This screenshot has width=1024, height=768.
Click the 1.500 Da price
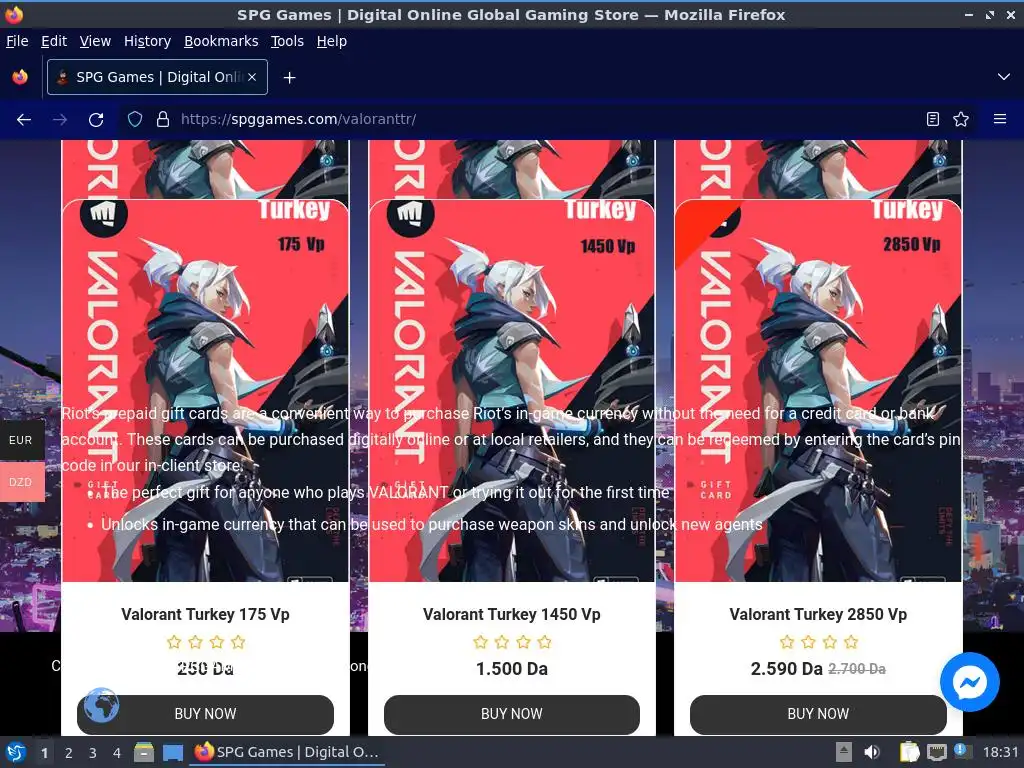pos(511,669)
